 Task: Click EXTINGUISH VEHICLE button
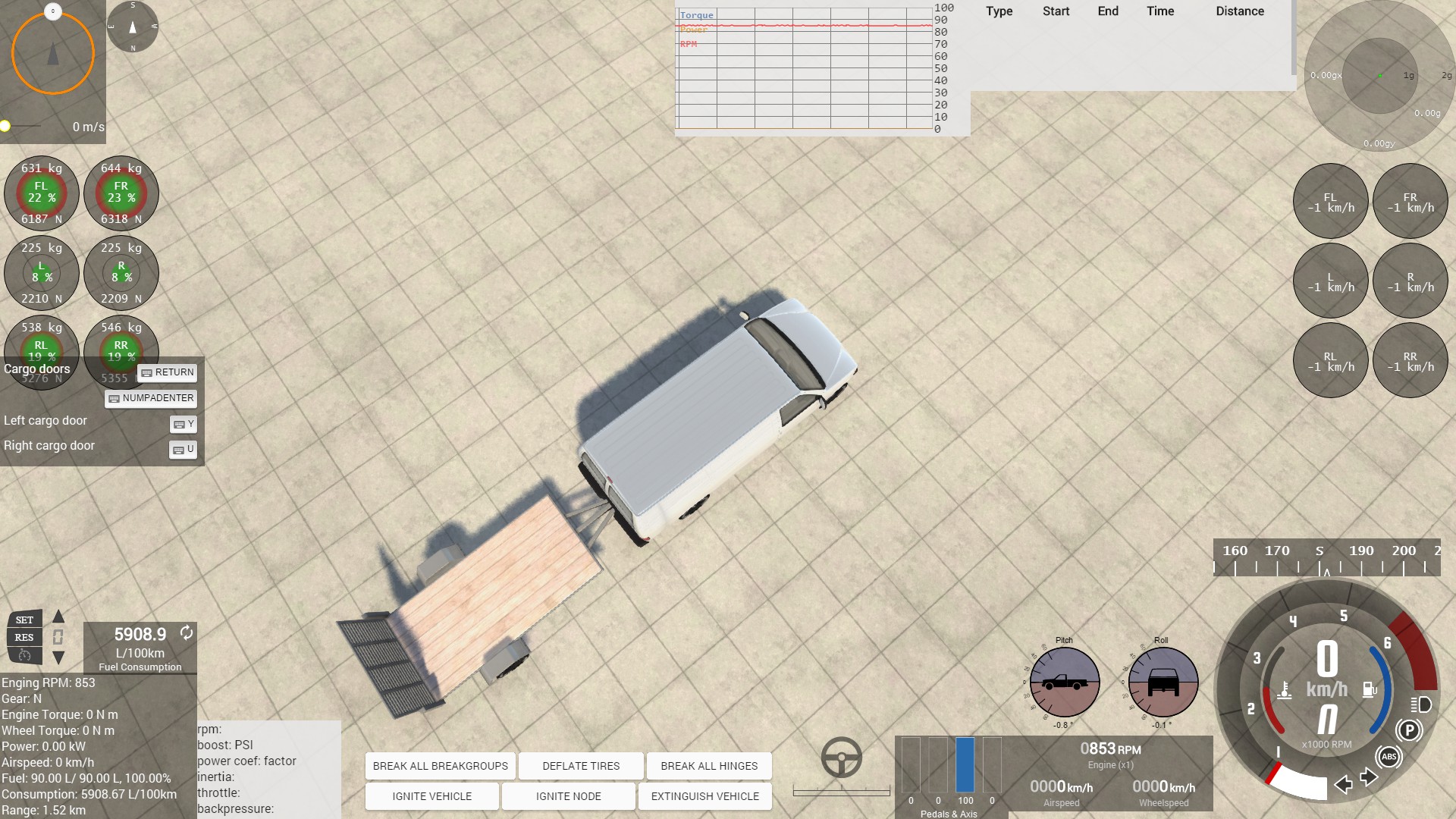705,796
